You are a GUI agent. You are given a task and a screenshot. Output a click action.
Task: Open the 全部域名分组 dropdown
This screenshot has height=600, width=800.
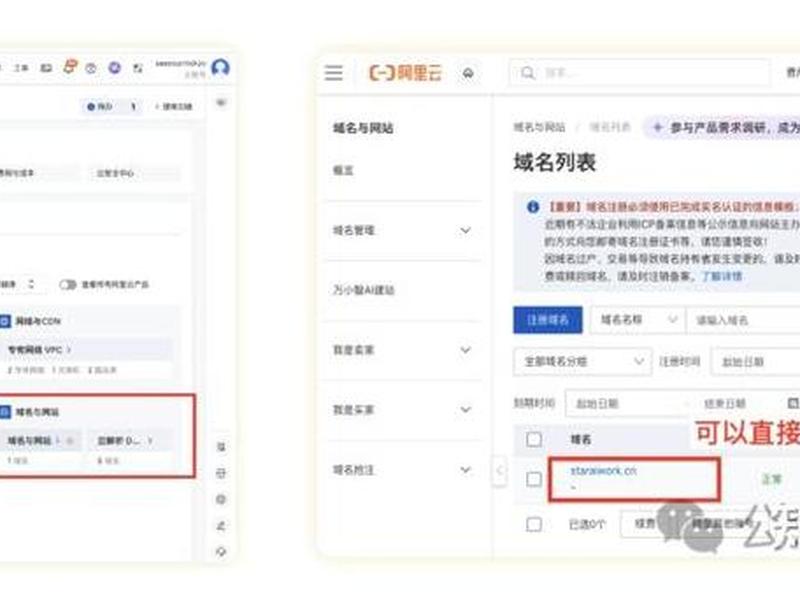coord(583,362)
